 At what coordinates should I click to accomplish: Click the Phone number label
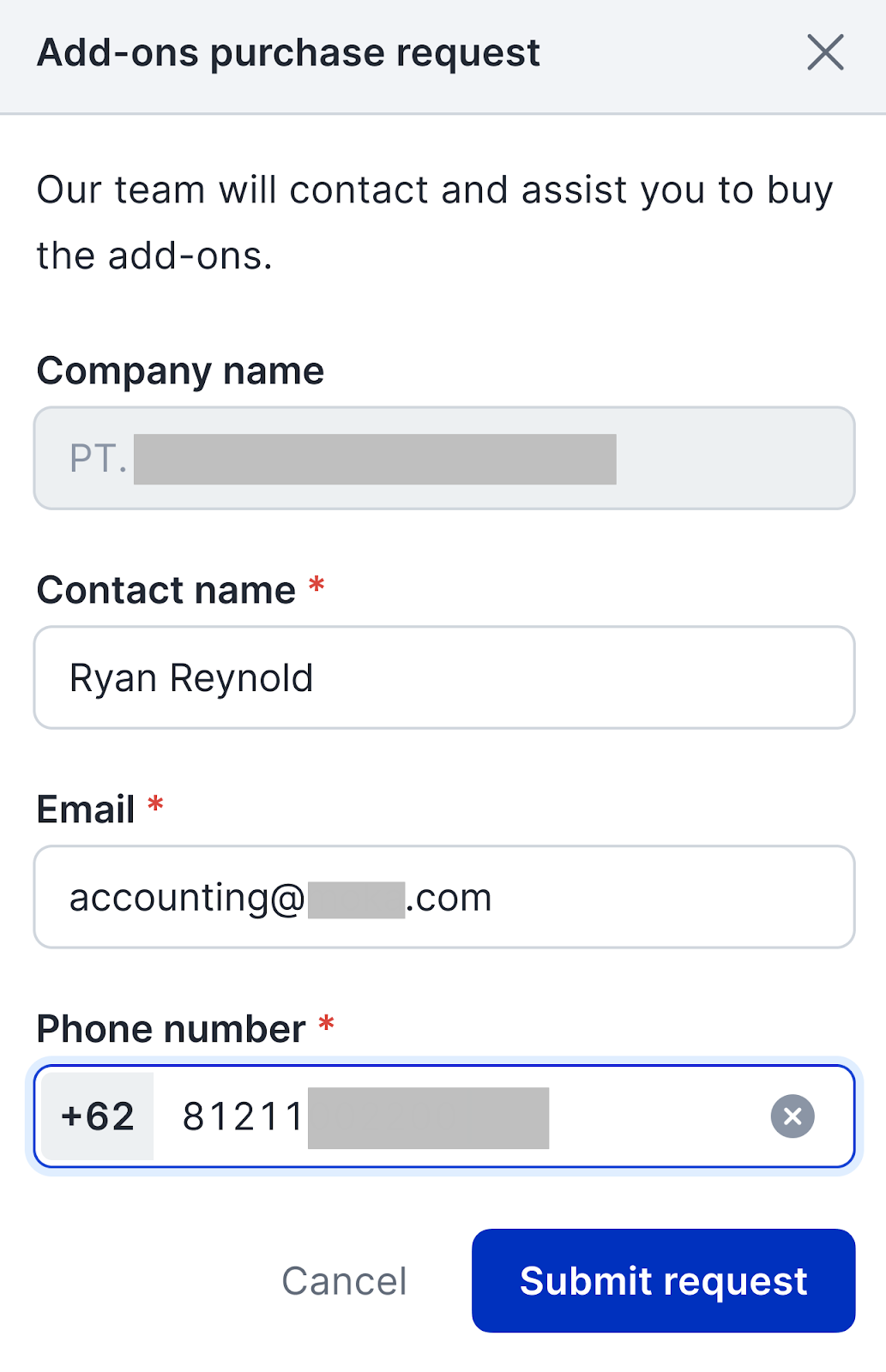click(x=171, y=1029)
